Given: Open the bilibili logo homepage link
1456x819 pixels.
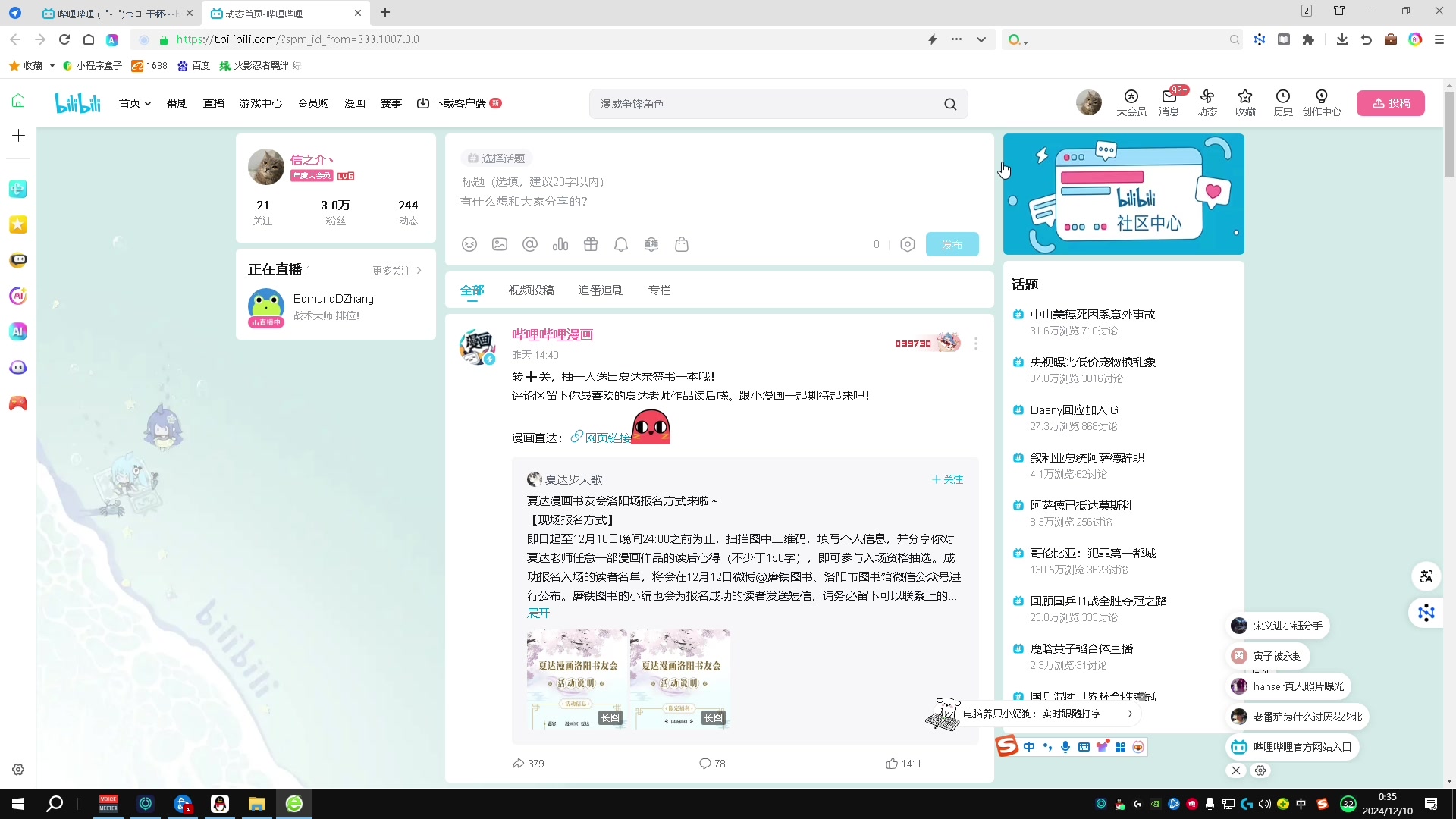Looking at the screenshot, I should (x=77, y=103).
